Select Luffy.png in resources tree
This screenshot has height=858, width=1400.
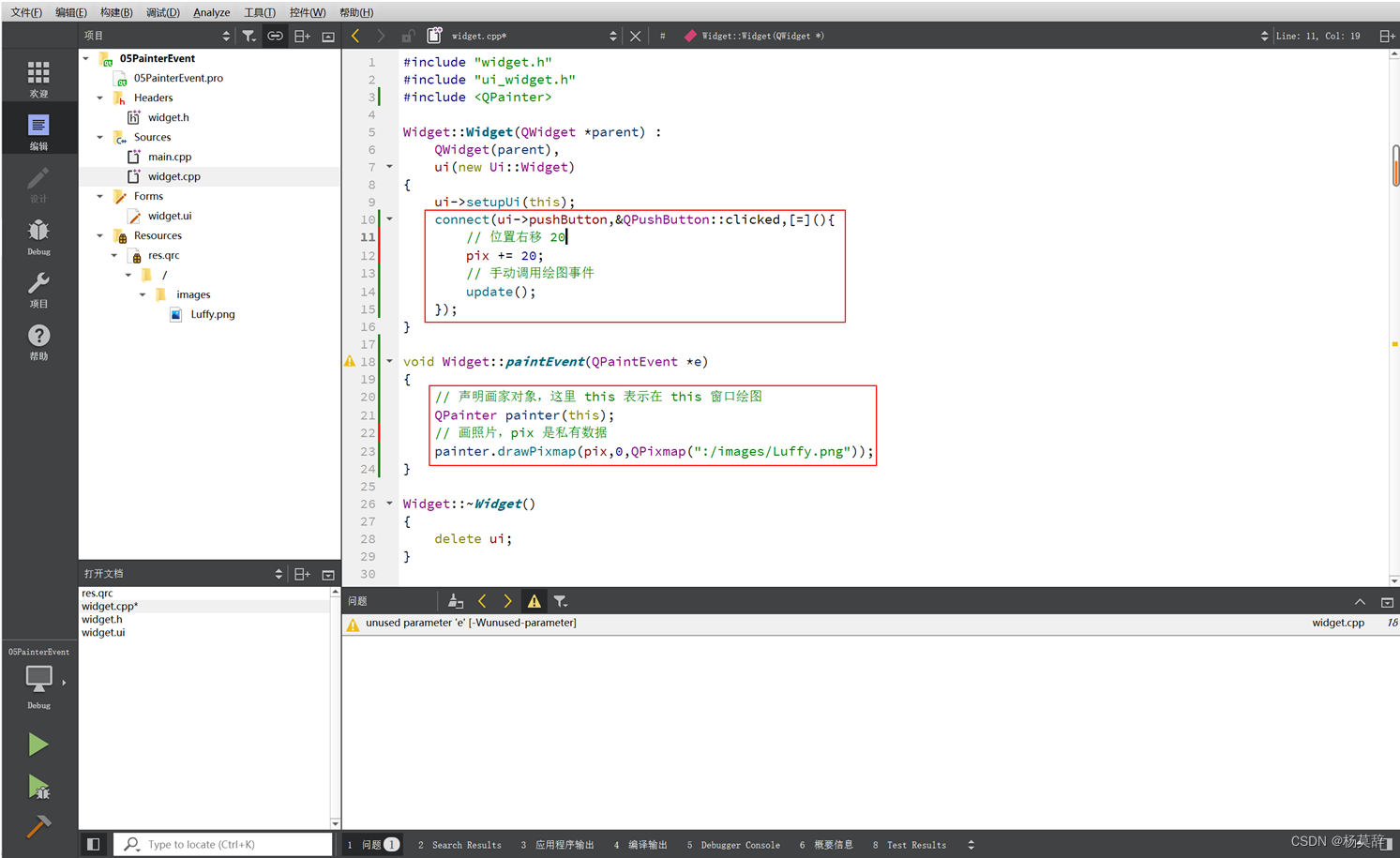(213, 314)
